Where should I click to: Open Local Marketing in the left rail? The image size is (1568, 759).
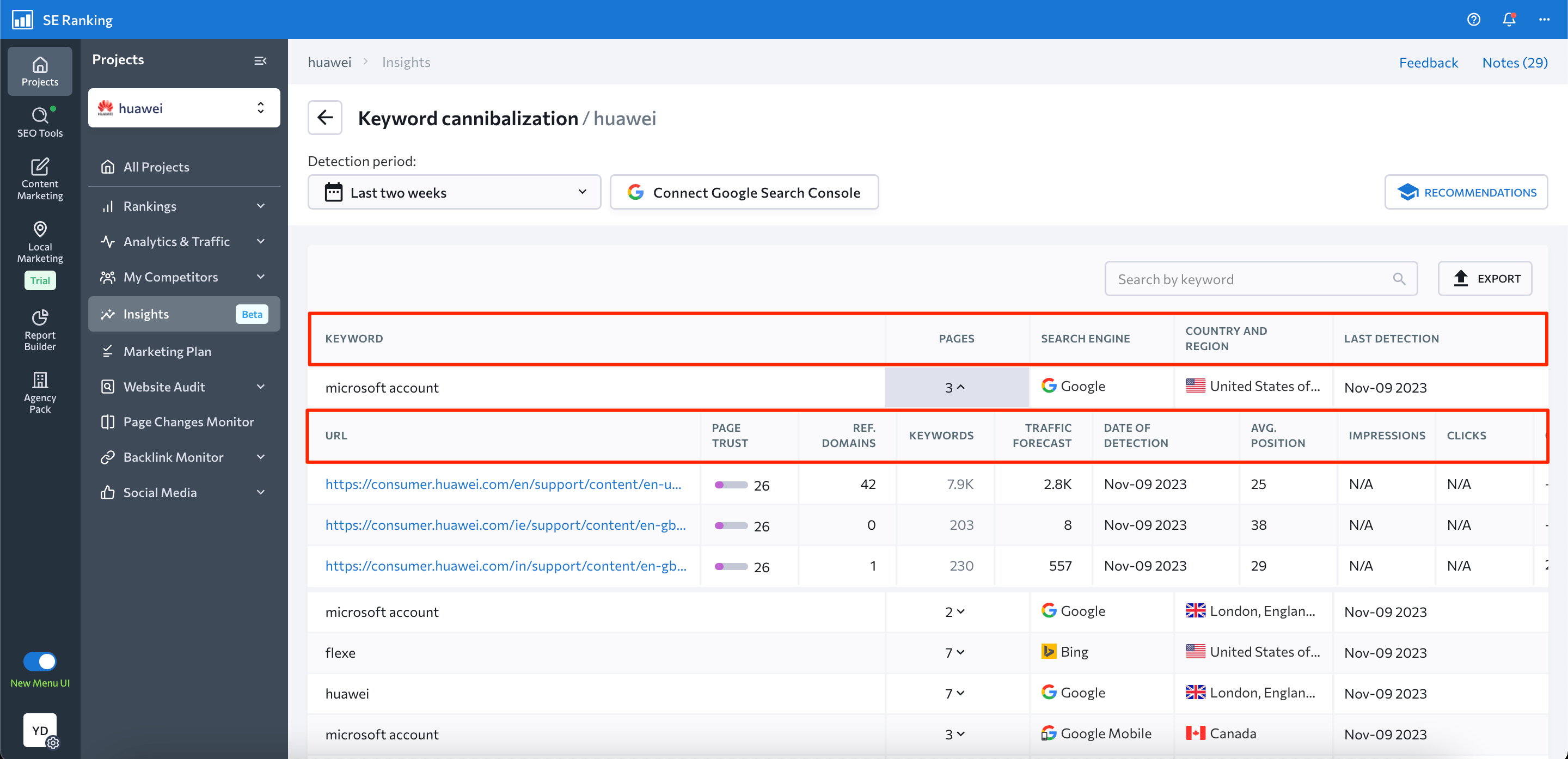coord(40,242)
